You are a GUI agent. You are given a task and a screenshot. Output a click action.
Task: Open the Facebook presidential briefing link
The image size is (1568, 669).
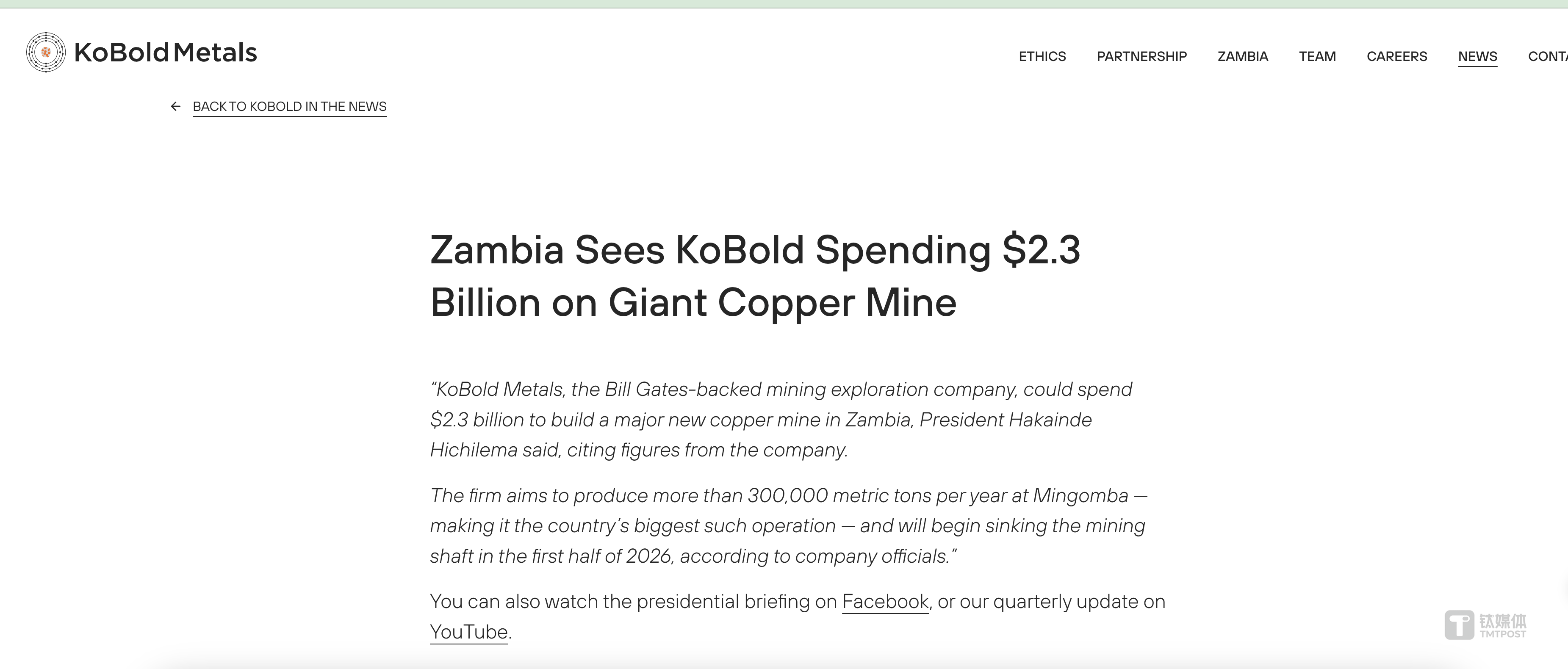click(885, 601)
